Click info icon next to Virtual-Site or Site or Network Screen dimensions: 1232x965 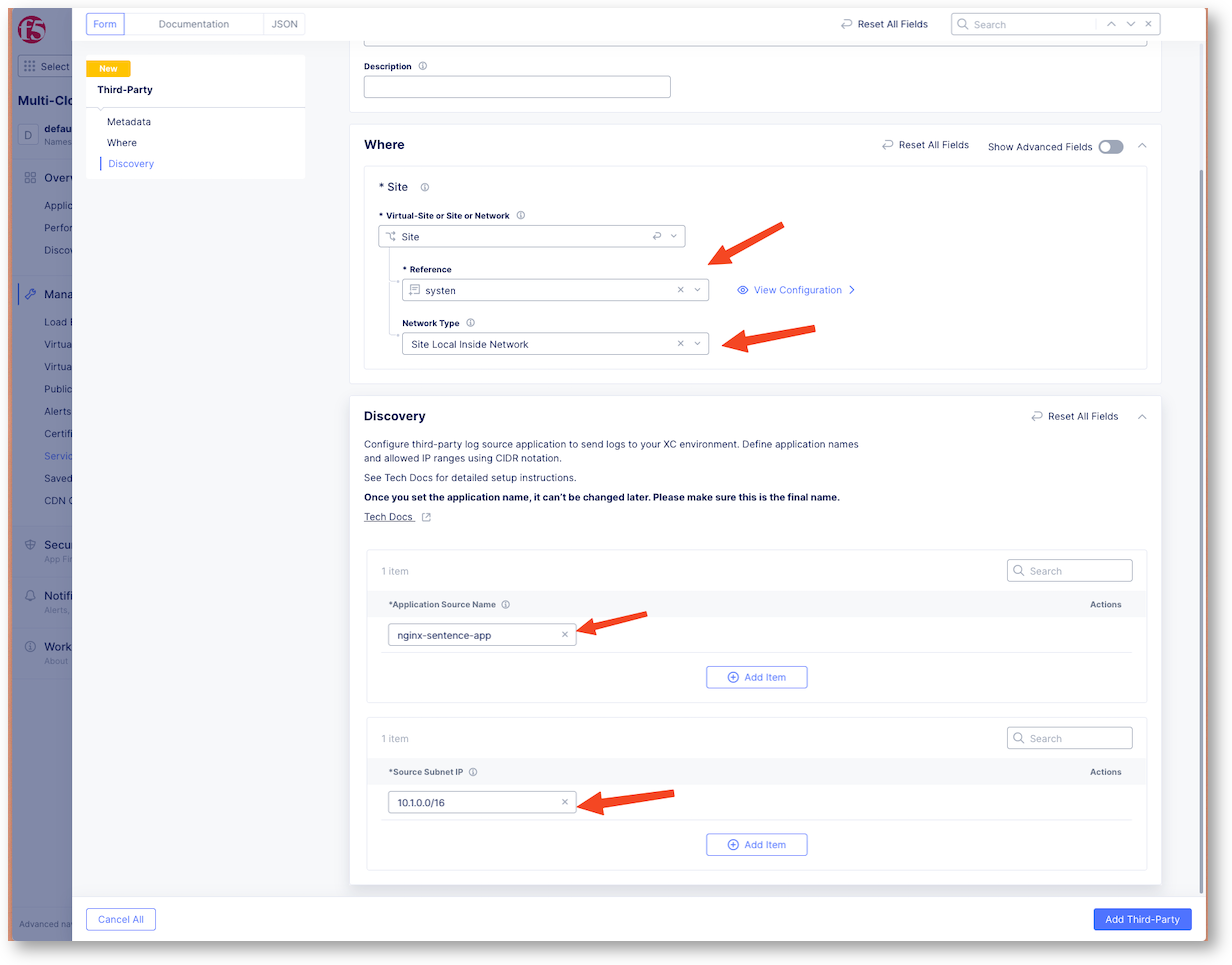(x=520, y=215)
